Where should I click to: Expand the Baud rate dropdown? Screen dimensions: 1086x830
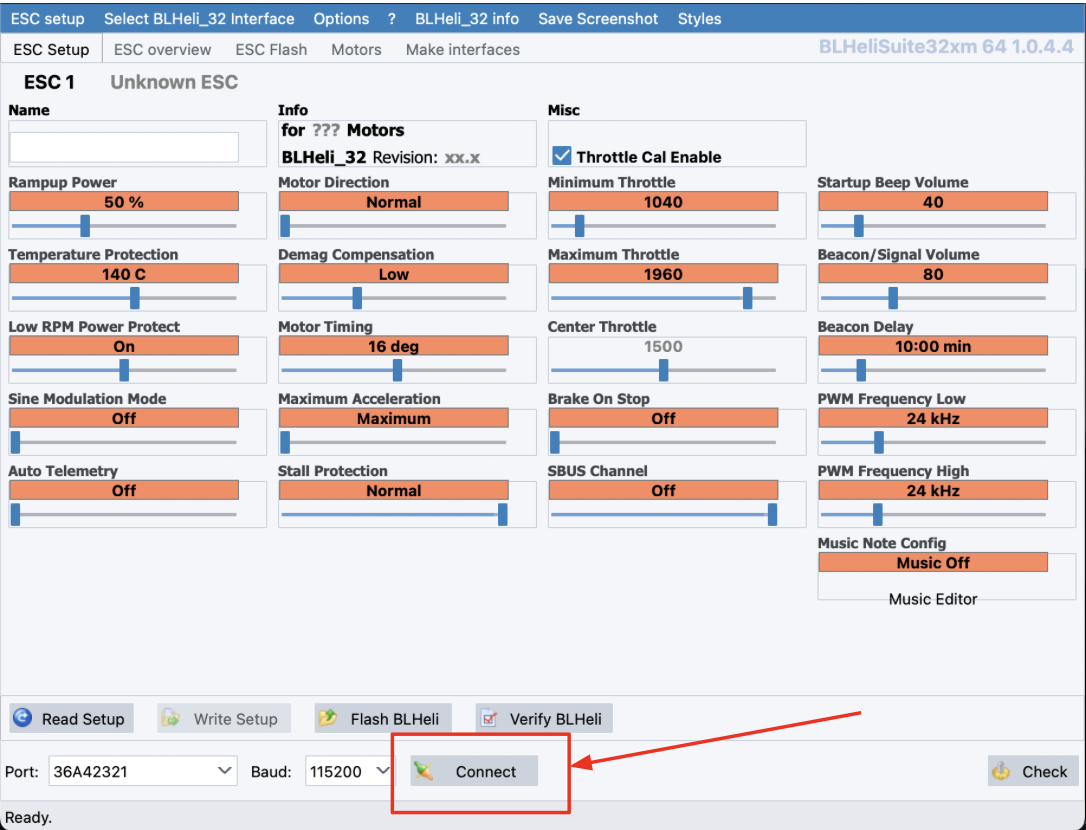point(382,771)
